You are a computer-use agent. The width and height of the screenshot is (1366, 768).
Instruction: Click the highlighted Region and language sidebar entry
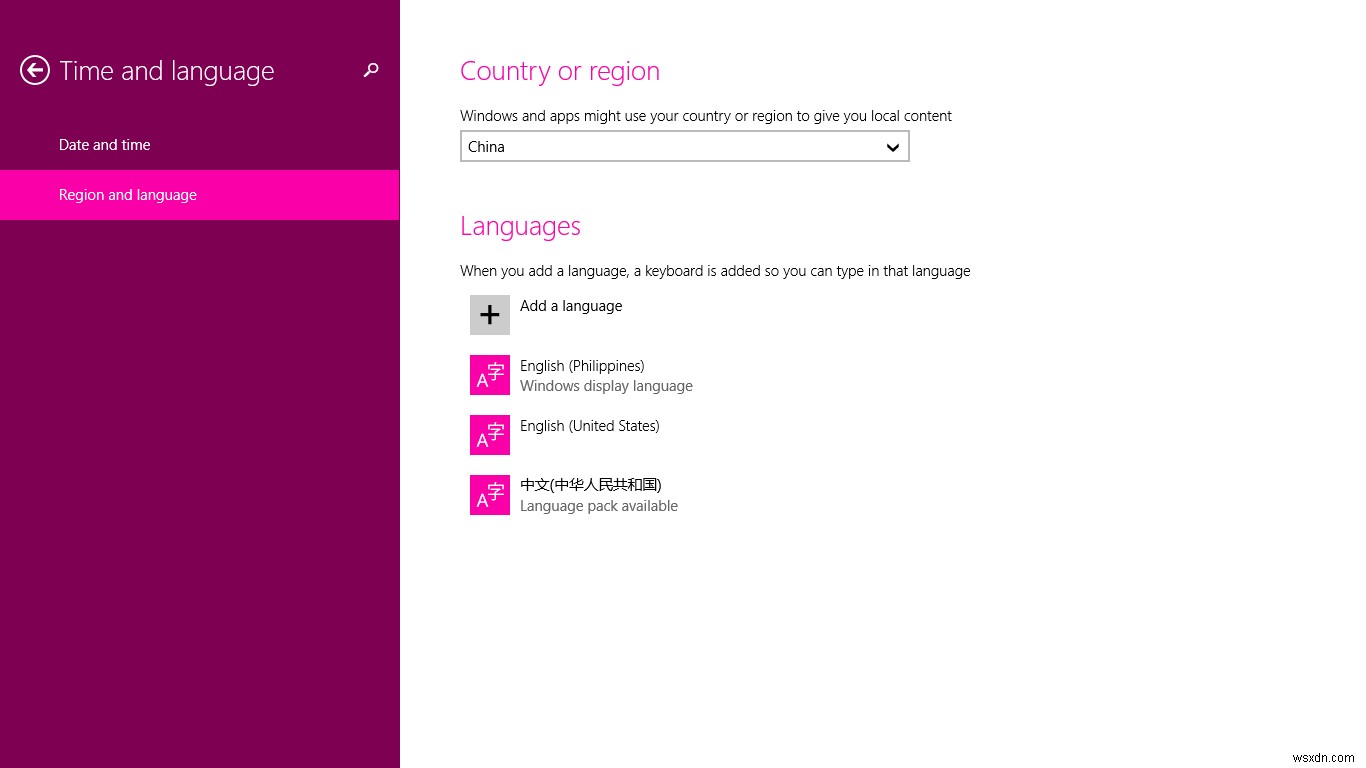(x=127, y=194)
